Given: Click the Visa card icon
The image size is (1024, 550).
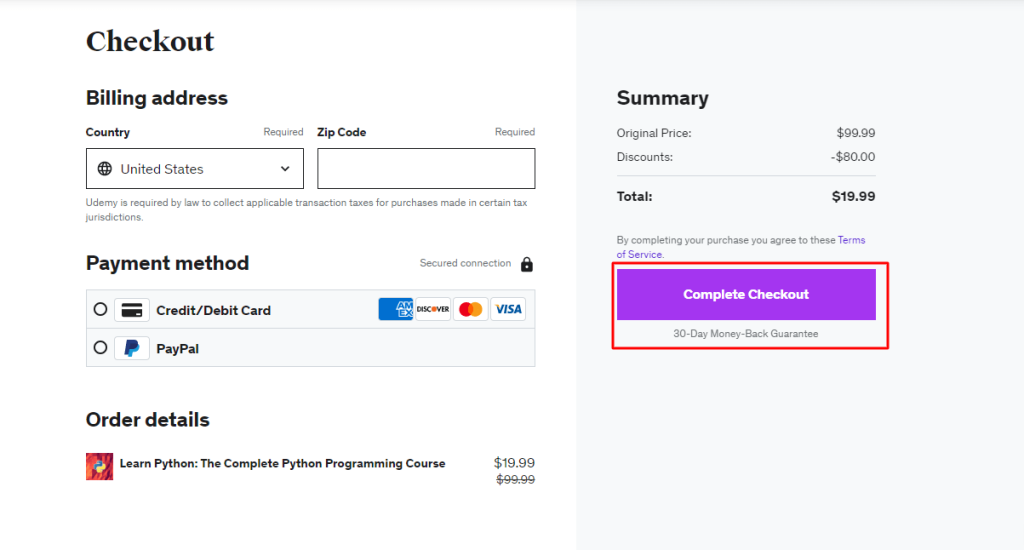Looking at the screenshot, I should 508,309.
